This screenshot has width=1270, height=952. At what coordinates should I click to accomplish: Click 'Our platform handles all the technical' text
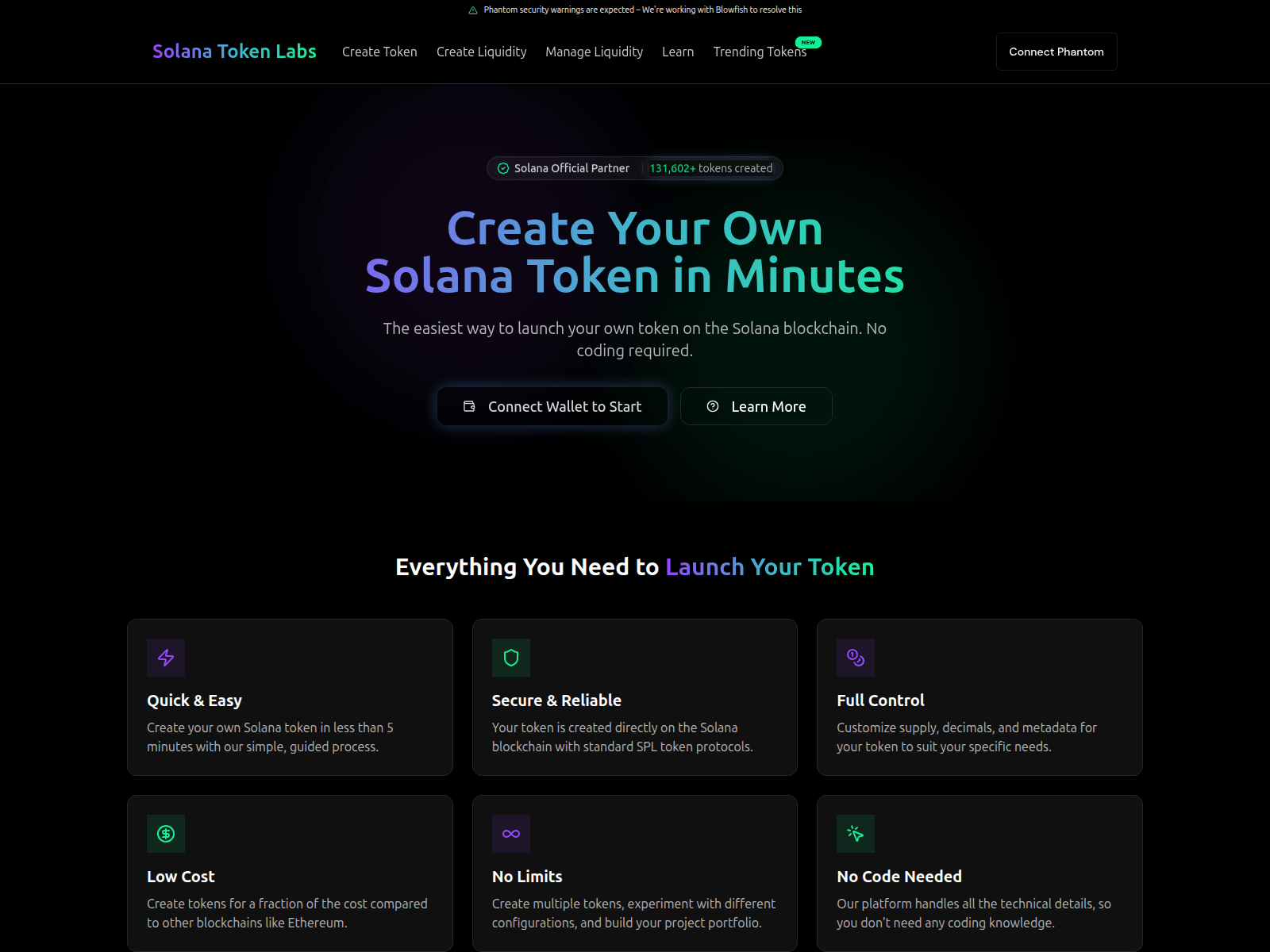(x=974, y=913)
